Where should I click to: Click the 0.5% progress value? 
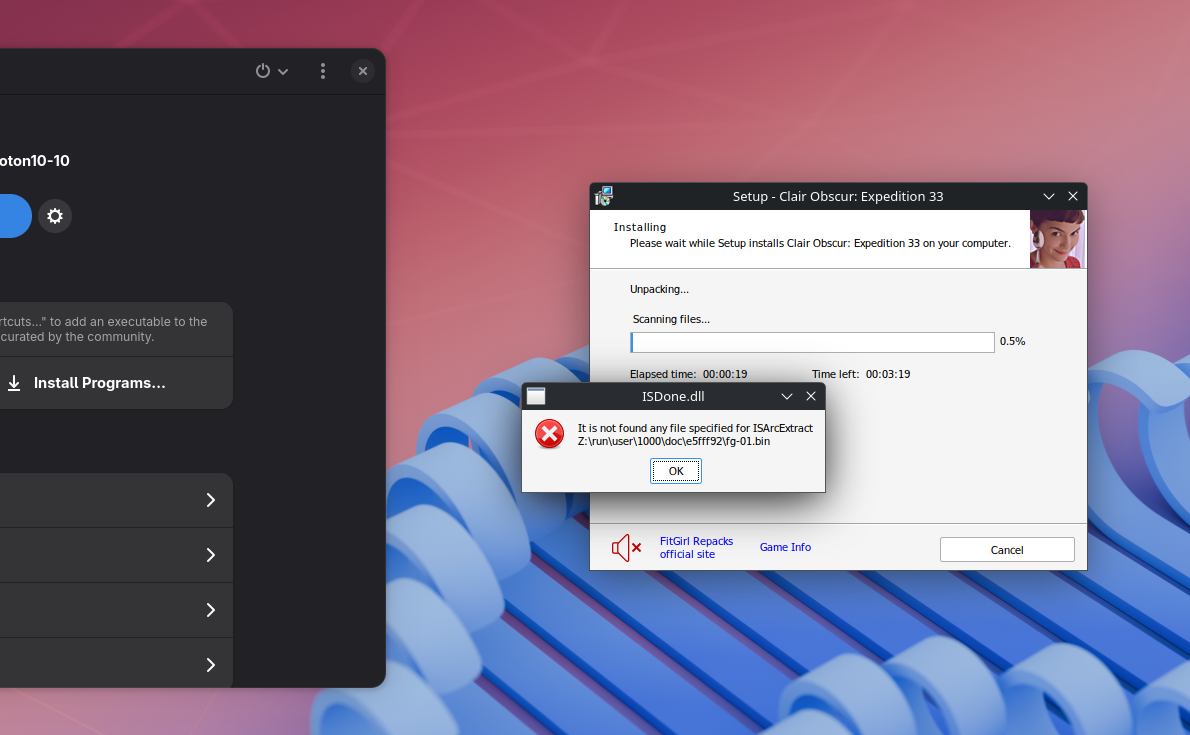(x=1012, y=341)
